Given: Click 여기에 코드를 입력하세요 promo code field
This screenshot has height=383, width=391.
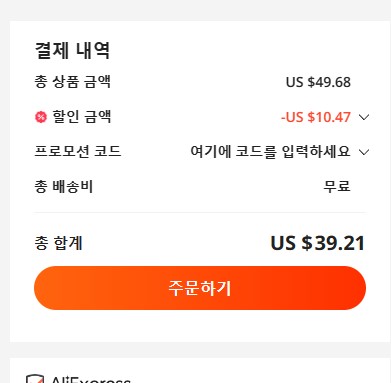Looking at the screenshot, I should (x=270, y=152).
